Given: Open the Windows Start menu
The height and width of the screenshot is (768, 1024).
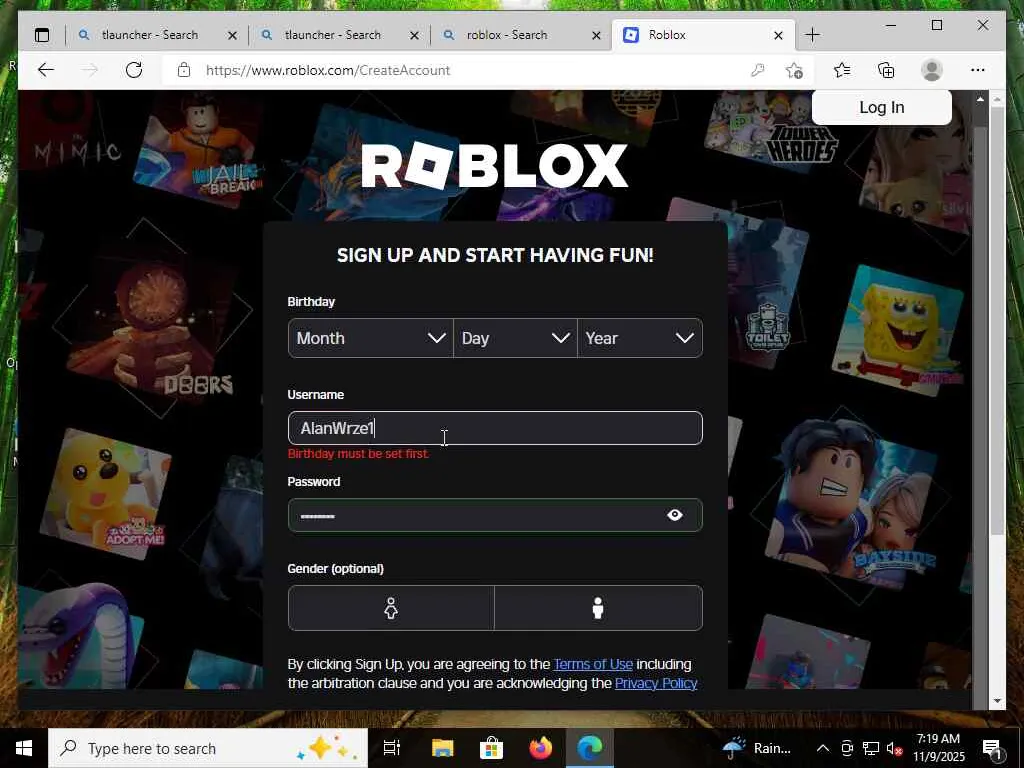Looking at the screenshot, I should (24, 748).
